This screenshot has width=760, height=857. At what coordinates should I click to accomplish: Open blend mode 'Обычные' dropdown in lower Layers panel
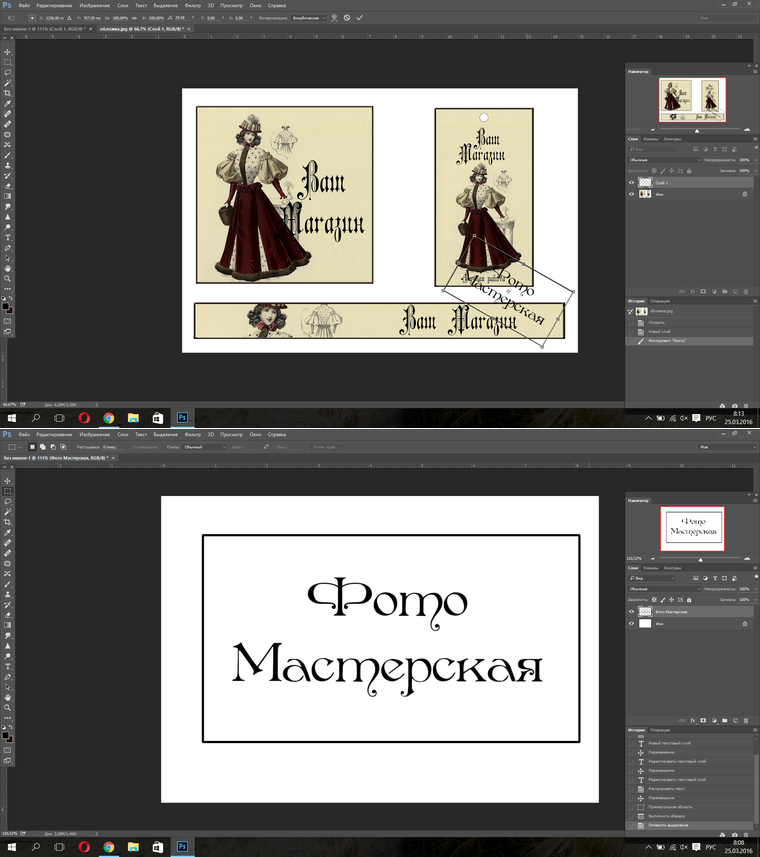(x=664, y=589)
